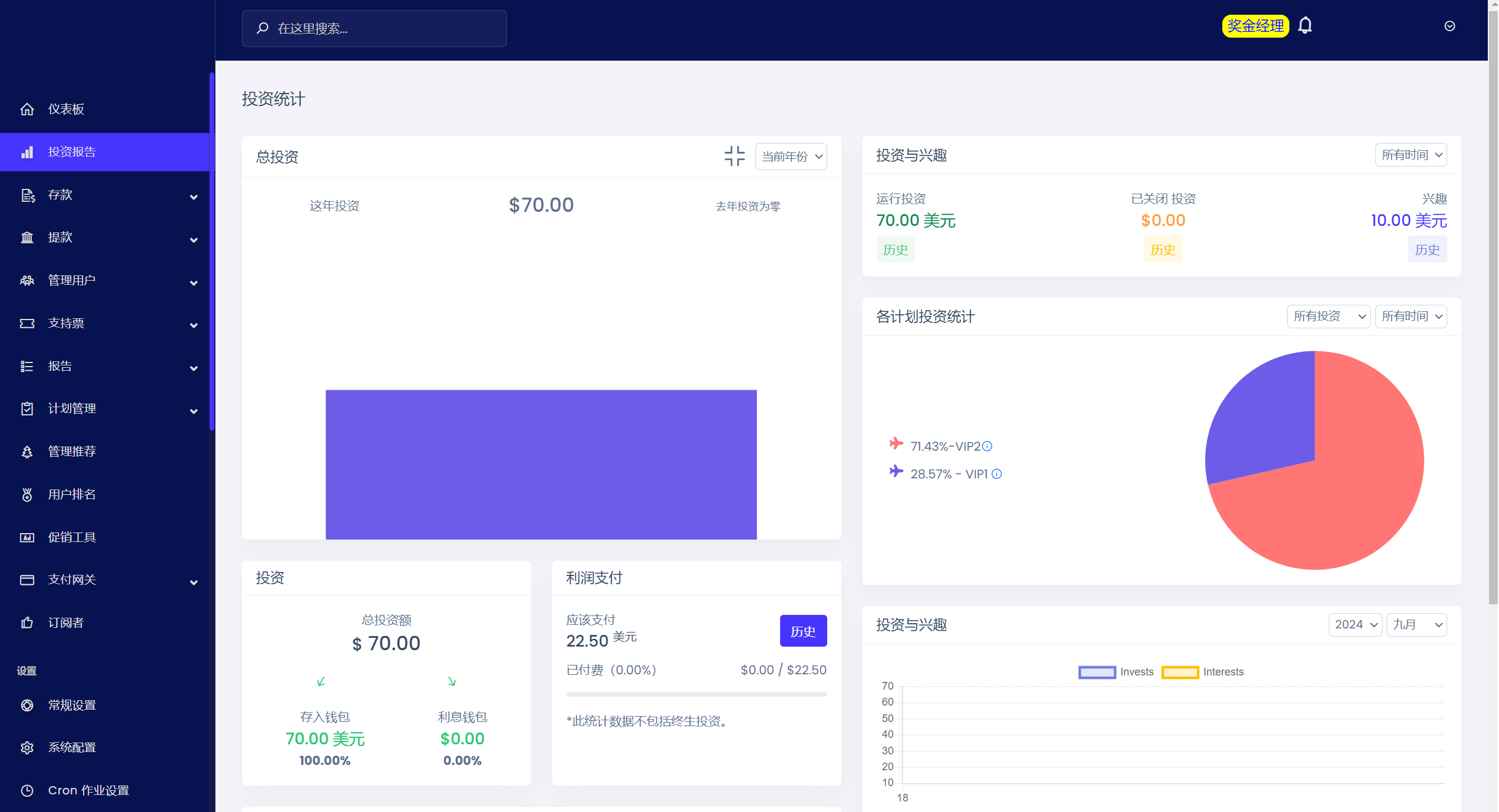Open the 所有时间 dropdown in top 投资与兴趣 card
This screenshot has width=1499, height=812.
[1411, 155]
